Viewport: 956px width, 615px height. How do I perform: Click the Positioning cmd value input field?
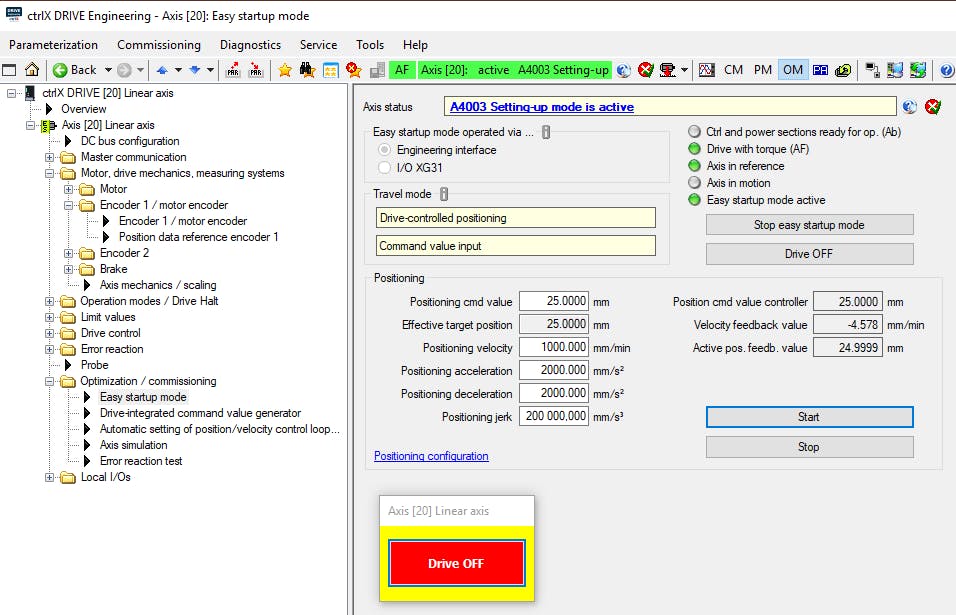pos(554,301)
